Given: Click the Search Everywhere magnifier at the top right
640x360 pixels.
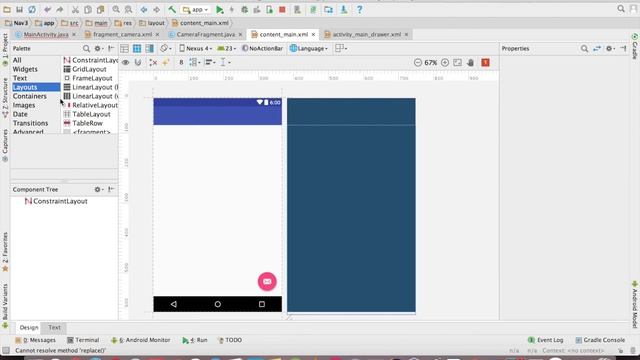Looking at the screenshot, I should 621,9.
